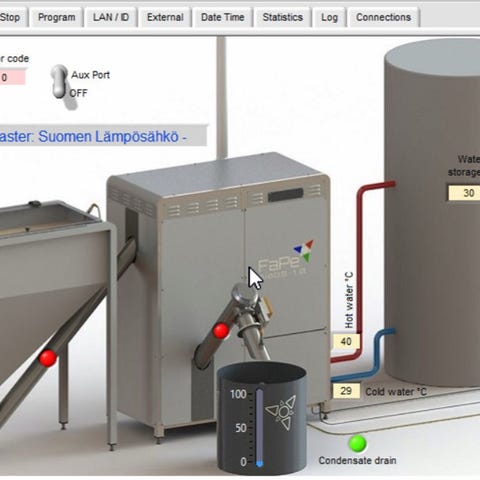The width and height of the screenshot is (480, 480).
Task: Click the red indicator on boiler feed auger
Action: (221, 331)
